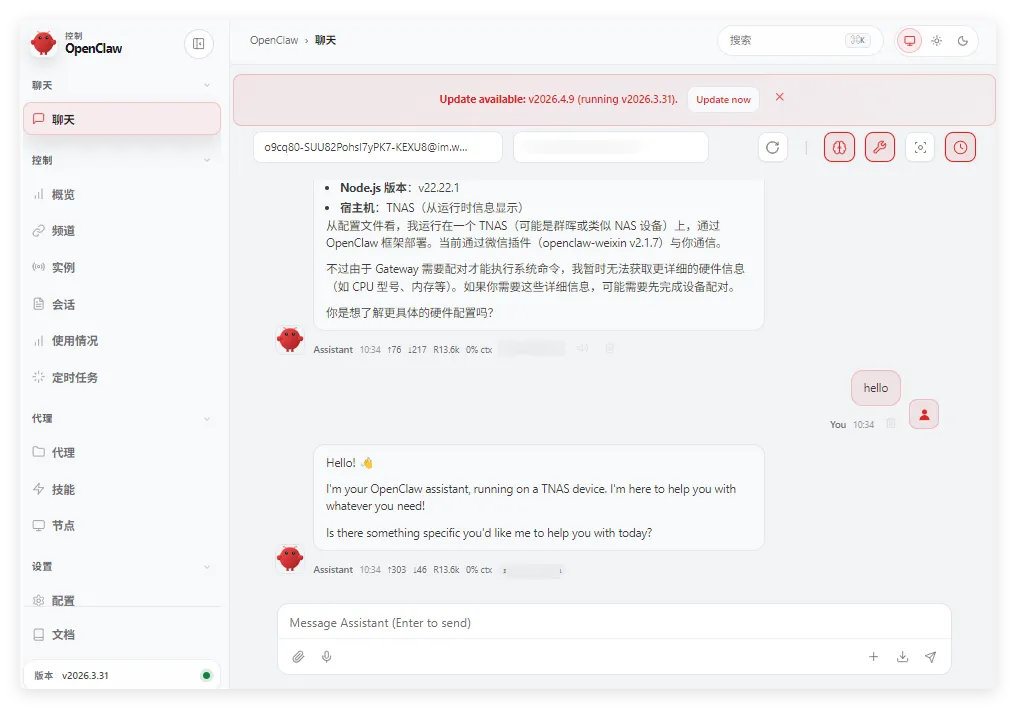Collapse the 设置 sidebar section chevron
Image resolution: width=1015 pixels, height=708 pixels.
pos(207,567)
